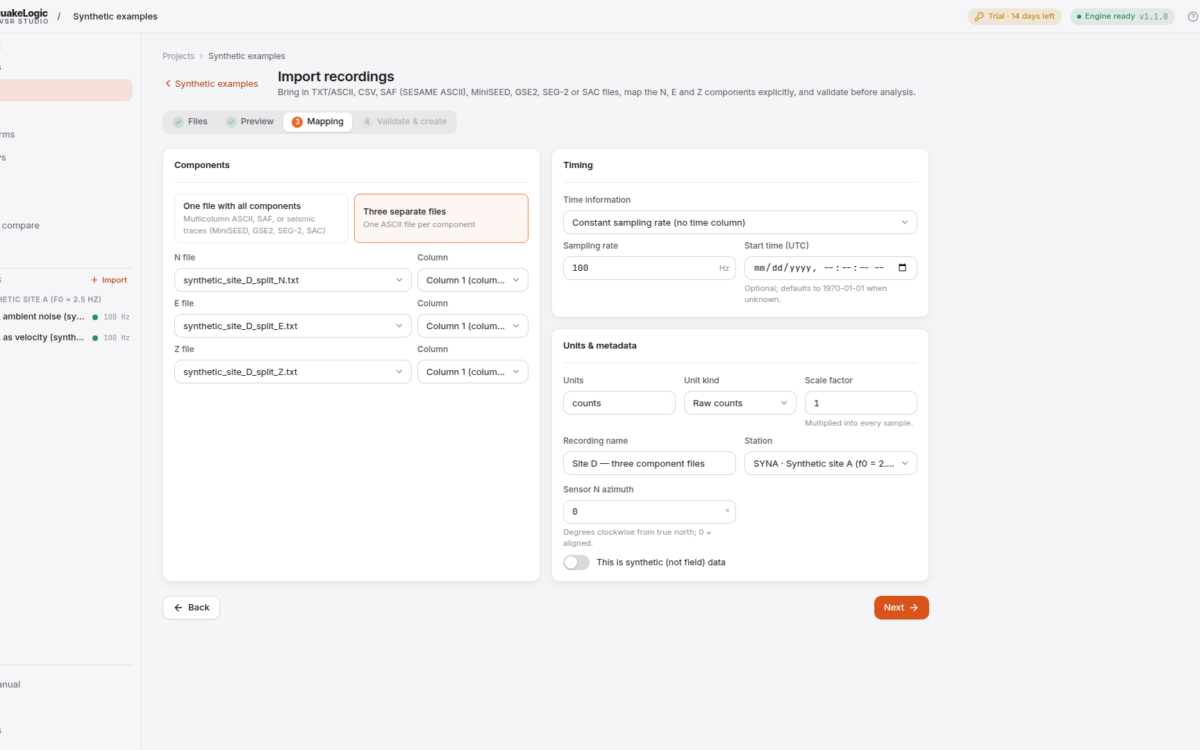Follow the orange Synthetic examples back link
Screen dimensions: 1200x750
tap(211, 84)
